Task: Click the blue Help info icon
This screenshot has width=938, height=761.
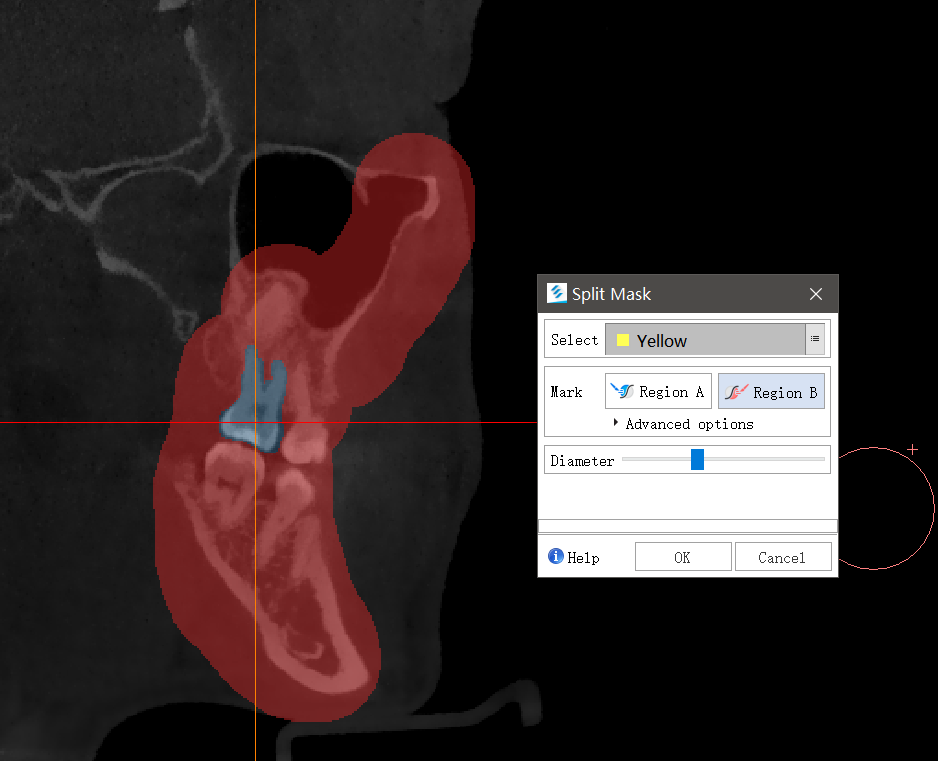Action: point(556,556)
